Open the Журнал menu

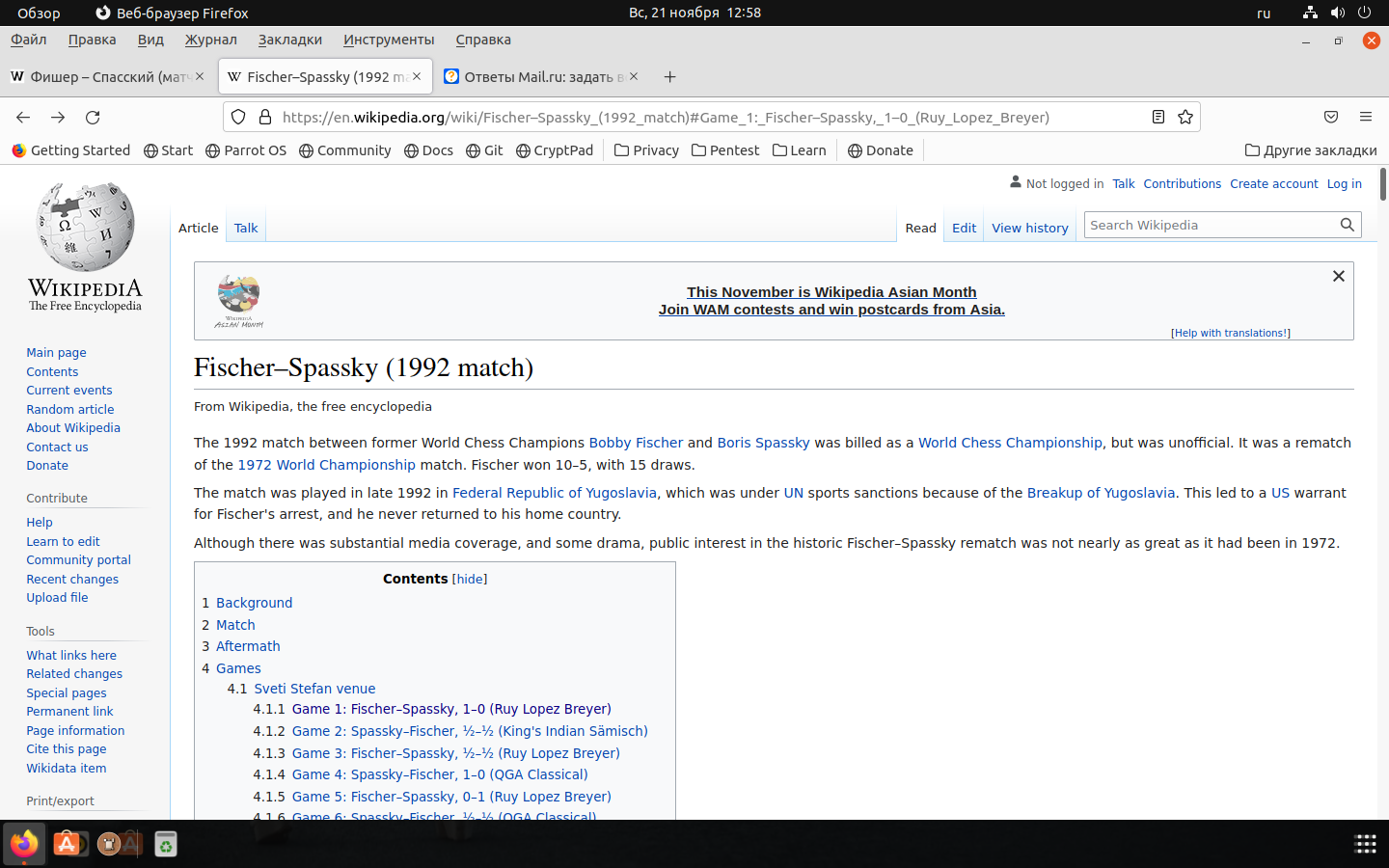tap(211, 40)
